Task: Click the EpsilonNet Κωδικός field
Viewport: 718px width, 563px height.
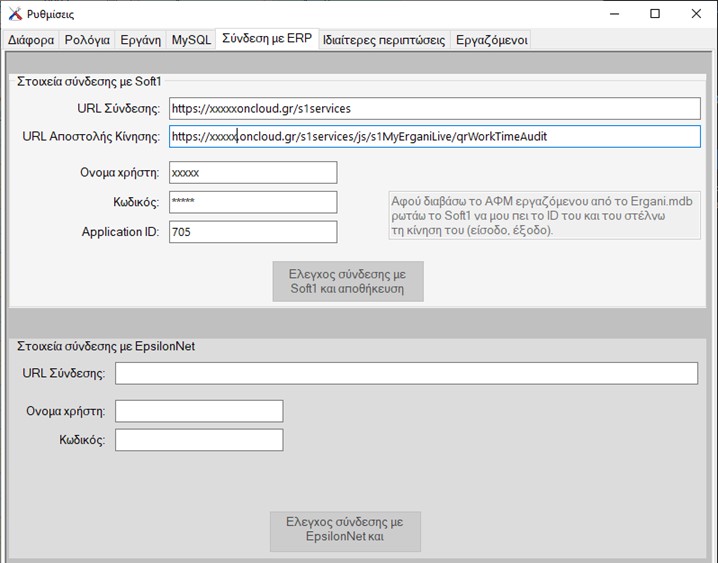Action: 199,440
